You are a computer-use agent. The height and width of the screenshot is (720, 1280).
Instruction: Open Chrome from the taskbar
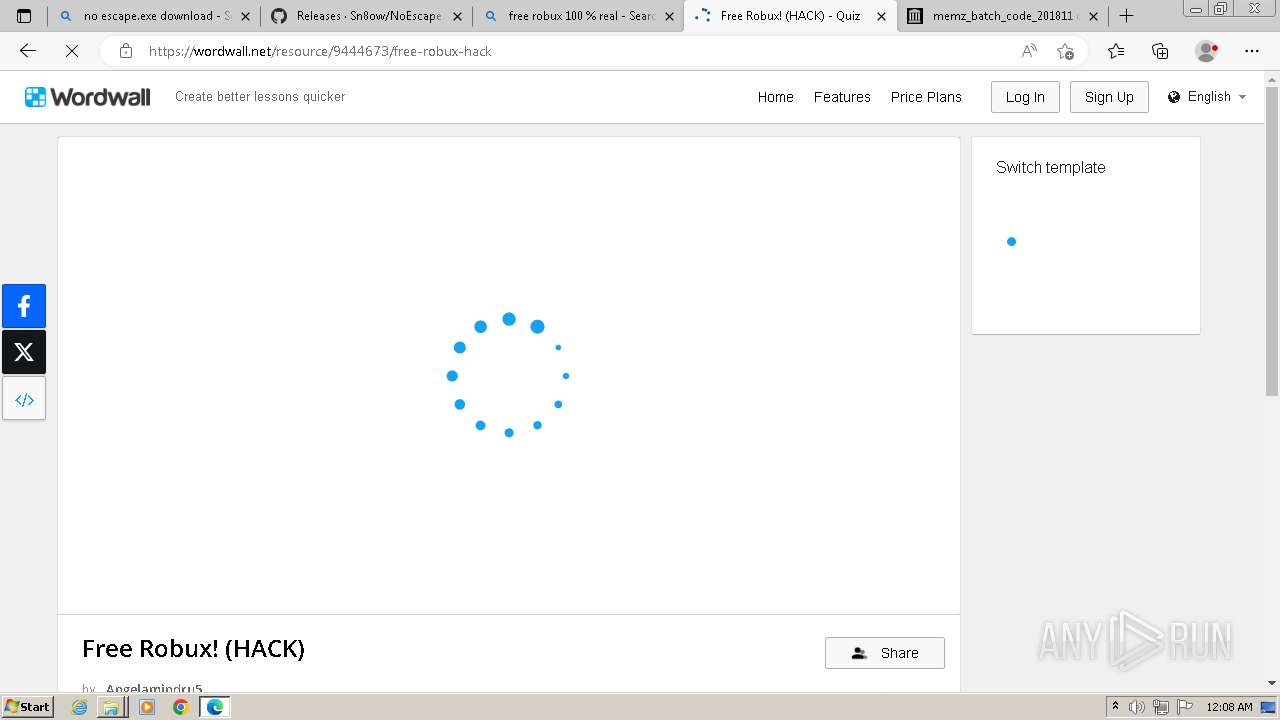pyautogui.click(x=180, y=707)
